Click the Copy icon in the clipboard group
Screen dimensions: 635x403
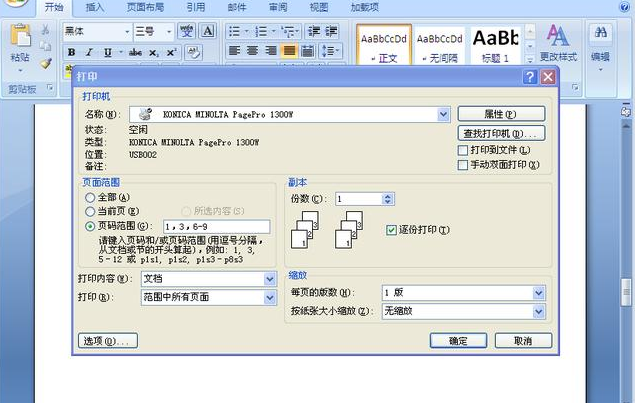point(45,46)
